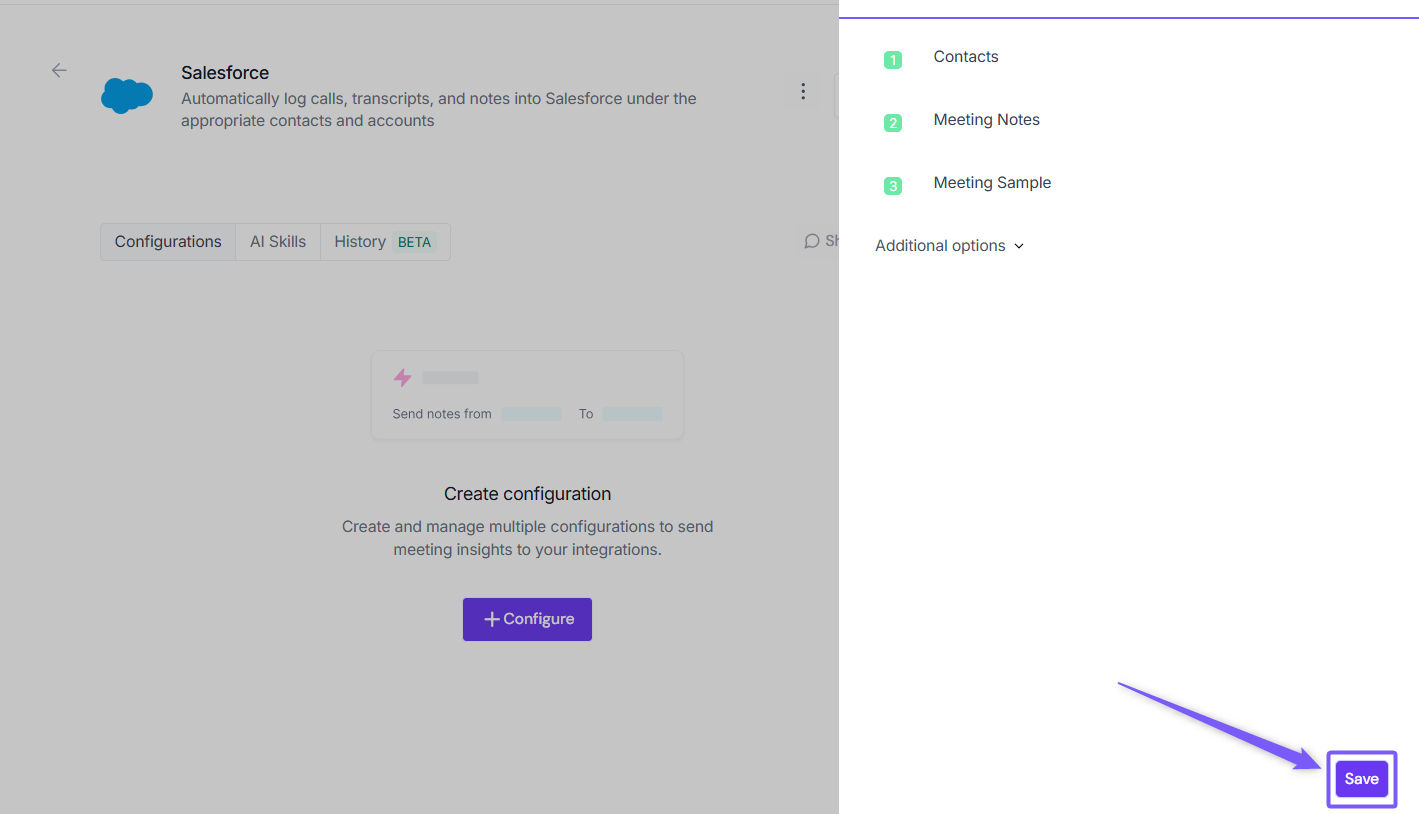Viewport: 1419px width, 814px height.
Task: Click the green step 1 badge
Action: (x=893, y=60)
